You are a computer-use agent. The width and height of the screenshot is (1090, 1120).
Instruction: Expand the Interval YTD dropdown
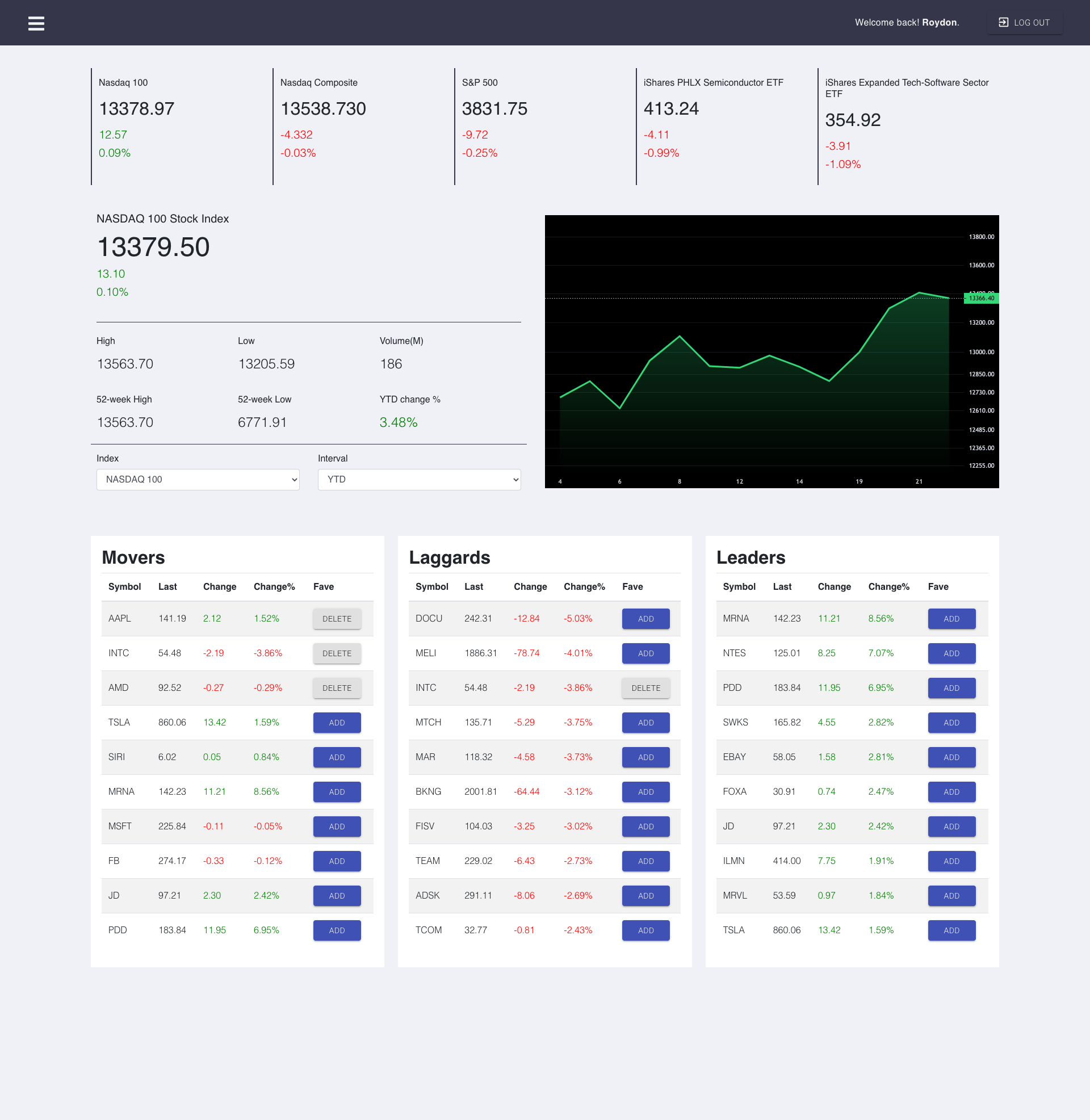tap(419, 480)
